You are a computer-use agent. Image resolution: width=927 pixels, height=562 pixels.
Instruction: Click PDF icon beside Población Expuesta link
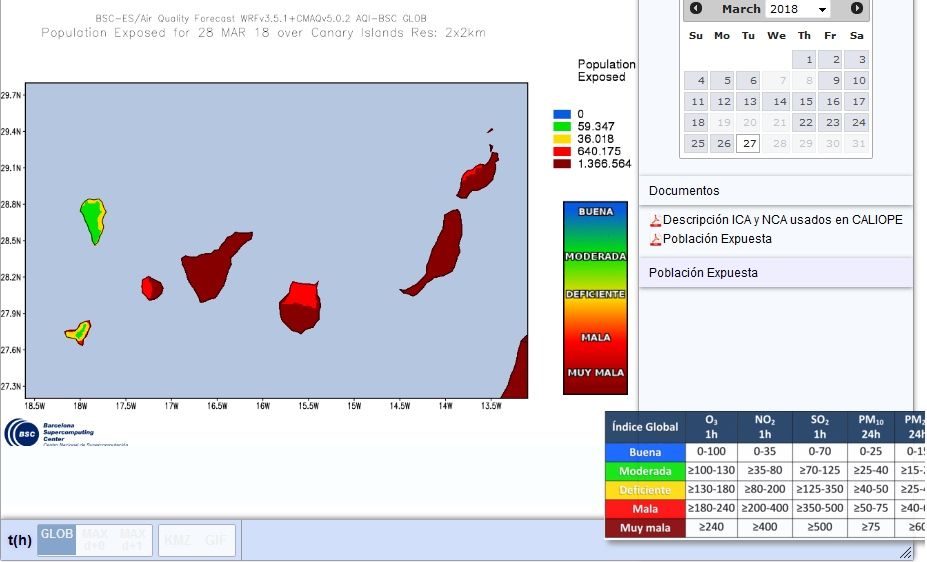[655, 239]
